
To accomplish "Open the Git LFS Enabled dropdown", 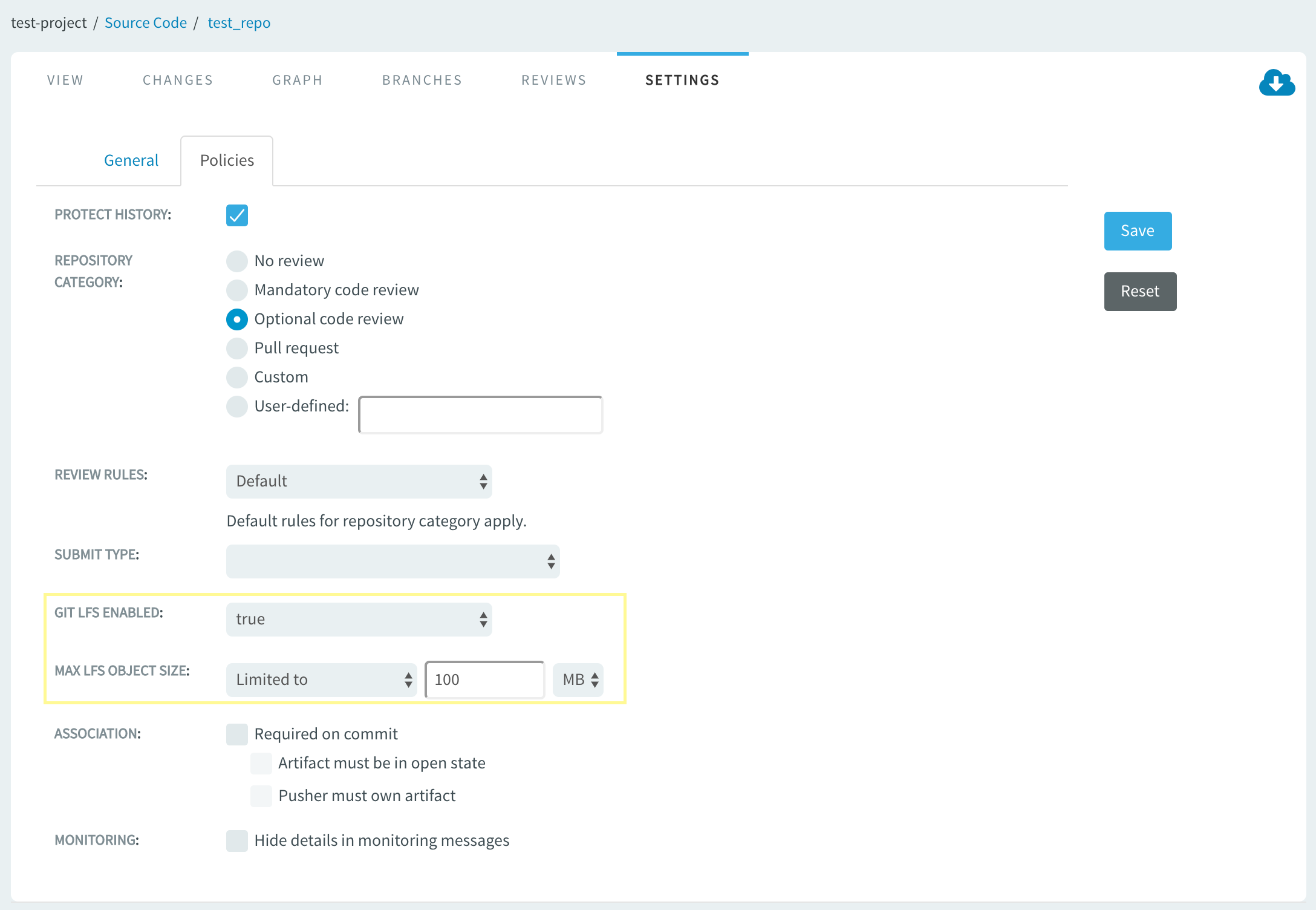I will pyautogui.click(x=359, y=620).
